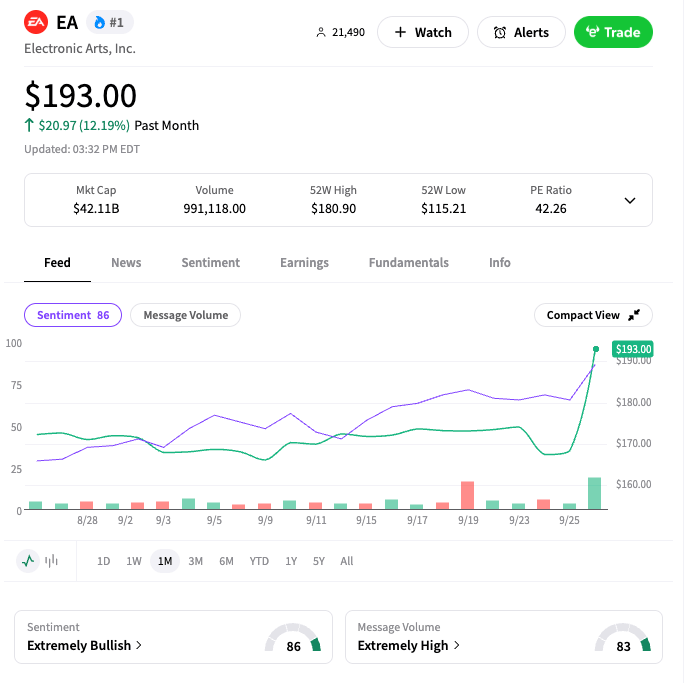Click the green $193.00 price label on chart
This screenshot has height=683, width=684.
point(633,349)
